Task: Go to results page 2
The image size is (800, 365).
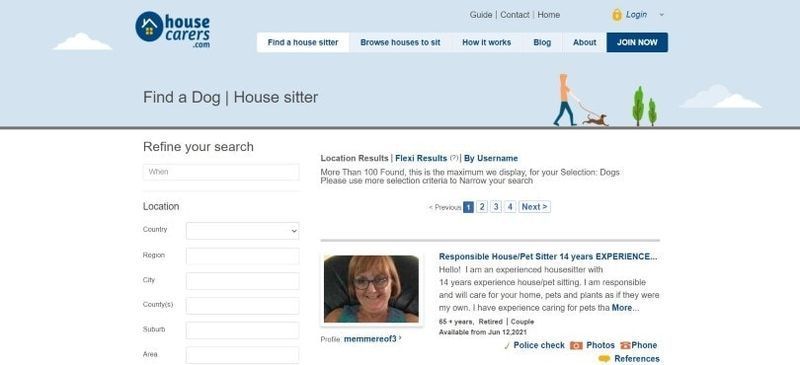Action: pos(482,207)
